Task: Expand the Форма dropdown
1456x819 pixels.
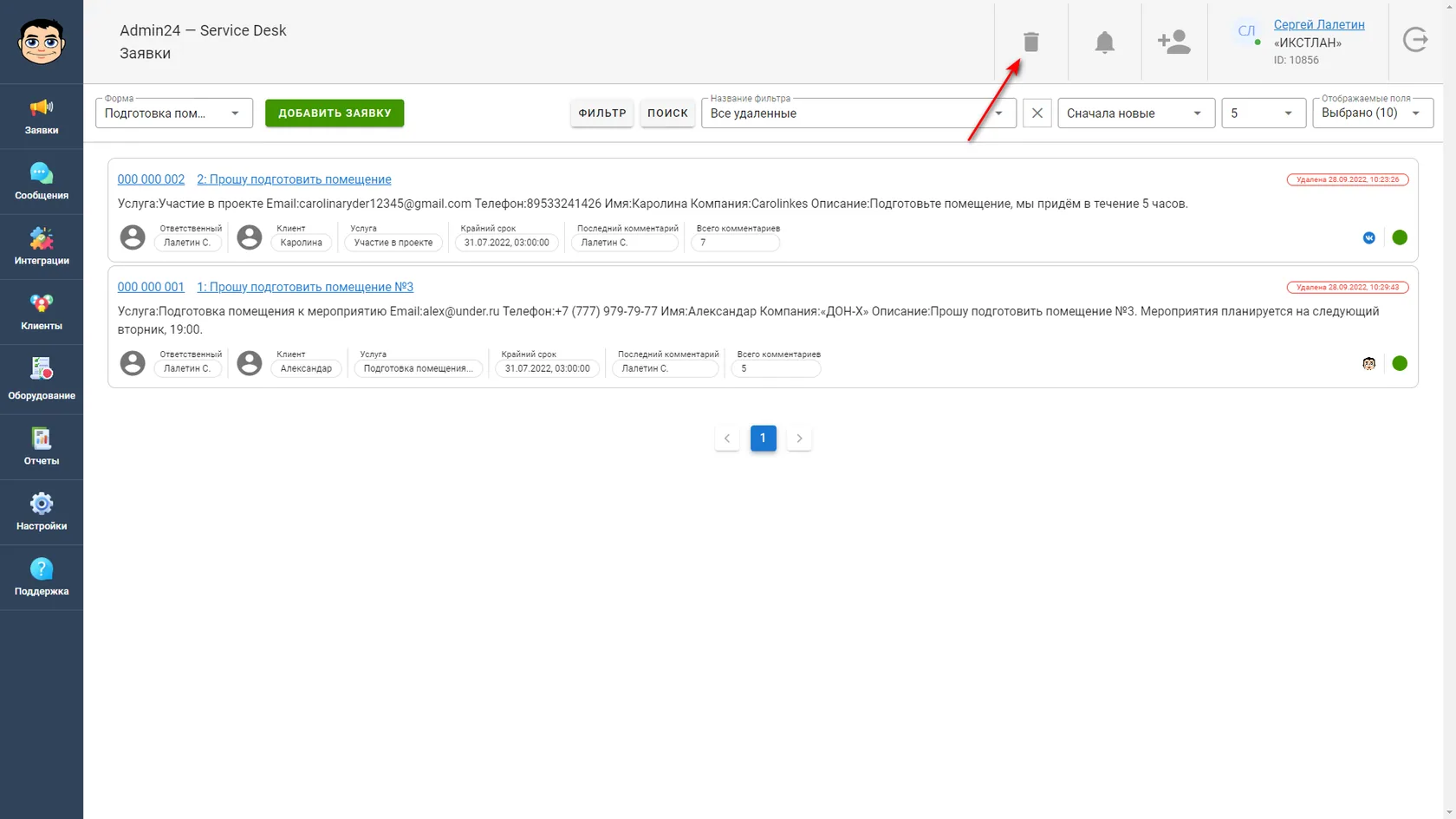Action: 174,113
